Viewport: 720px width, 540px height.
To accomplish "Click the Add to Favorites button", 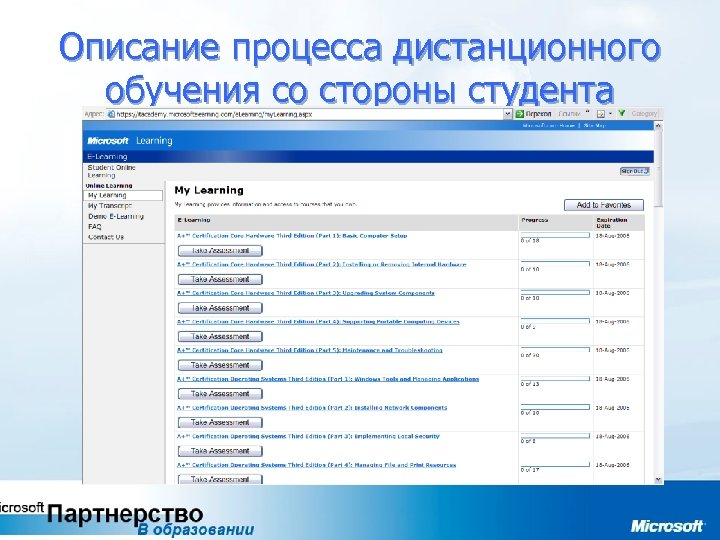I will (x=603, y=205).
